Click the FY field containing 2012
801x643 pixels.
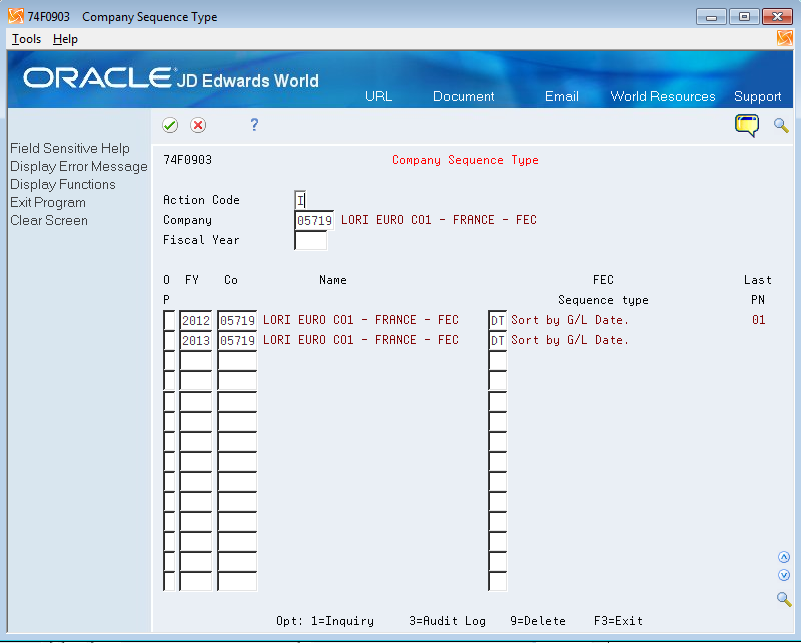196,320
